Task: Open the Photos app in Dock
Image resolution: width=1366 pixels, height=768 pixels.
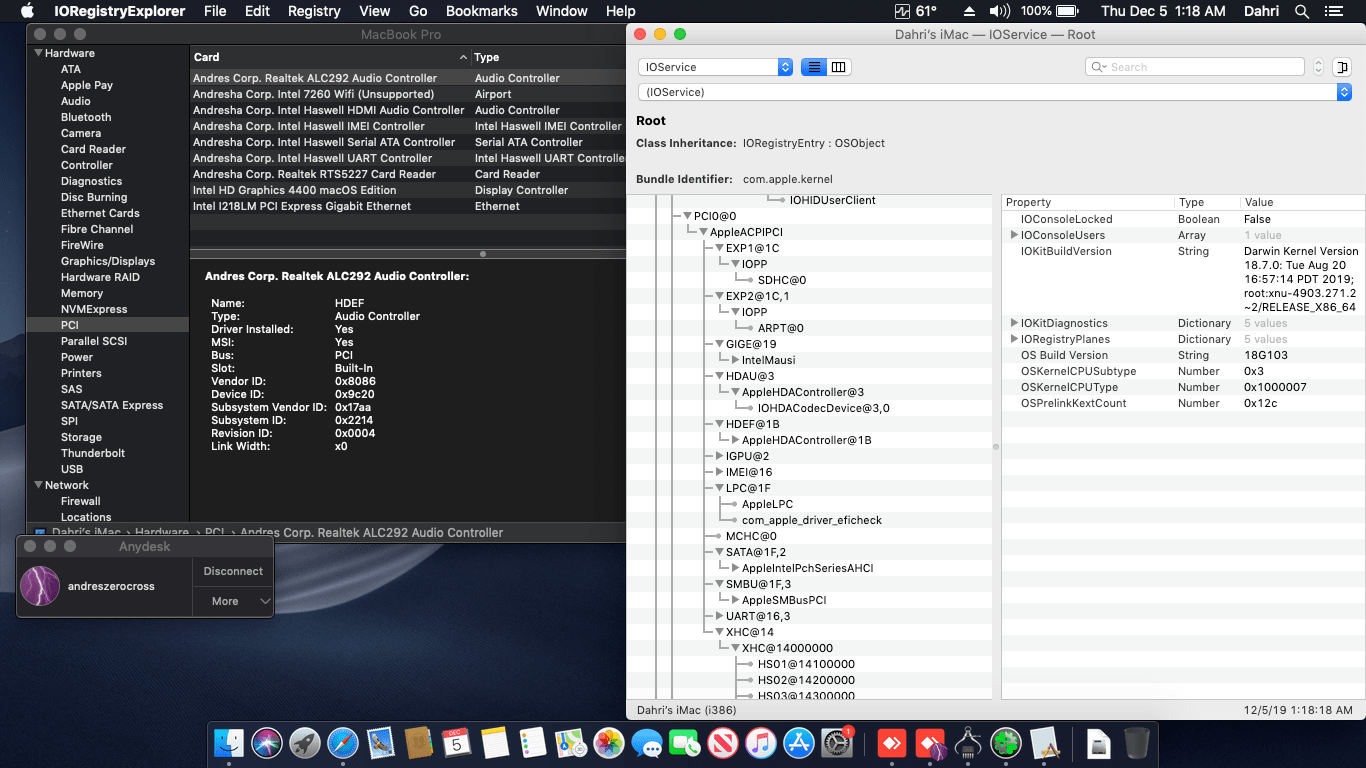Action: 609,743
